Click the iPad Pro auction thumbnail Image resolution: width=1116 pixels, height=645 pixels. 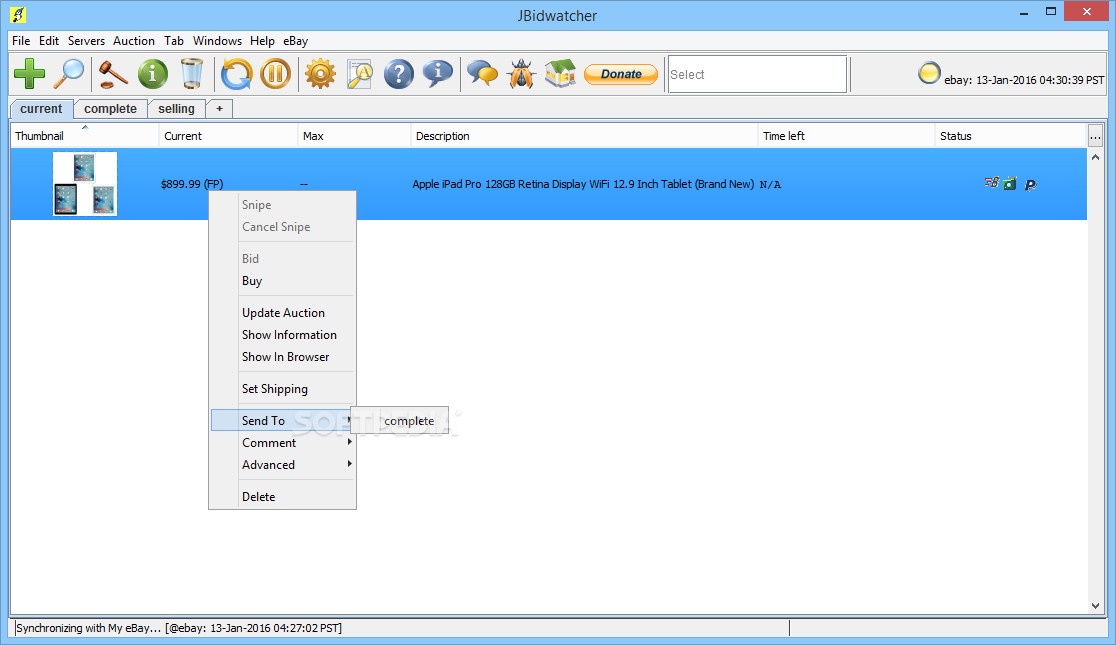click(x=85, y=184)
